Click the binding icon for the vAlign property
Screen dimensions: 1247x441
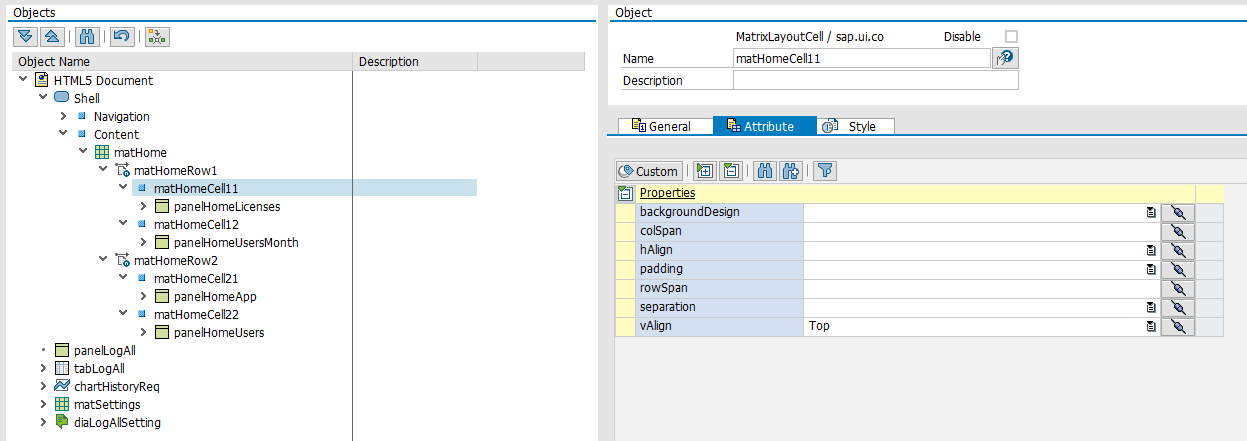[x=1177, y=326]
